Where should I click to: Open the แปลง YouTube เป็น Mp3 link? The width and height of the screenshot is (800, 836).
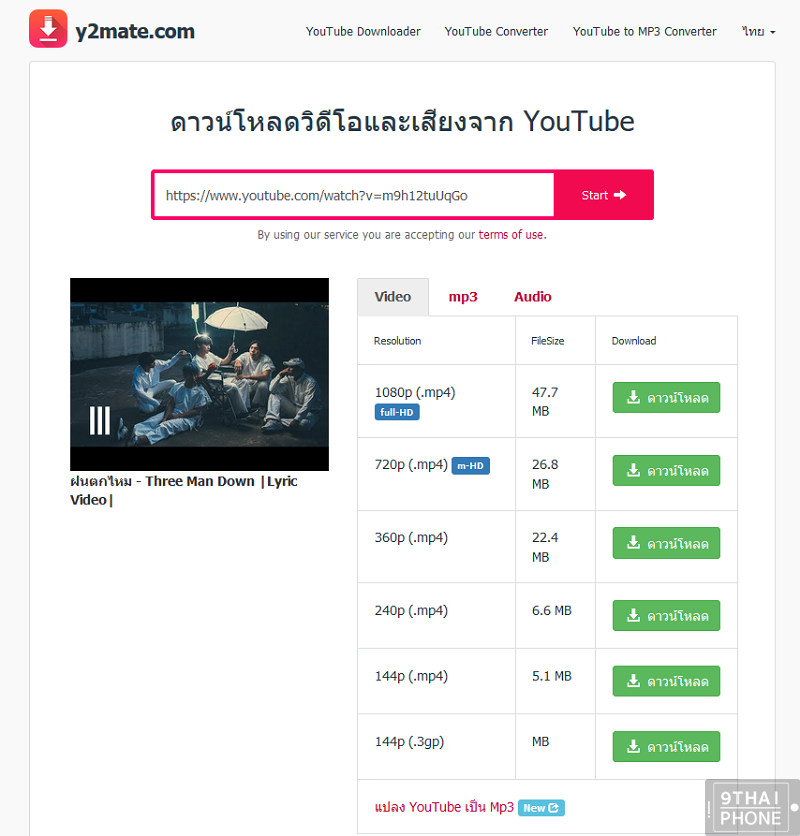click(444, 807)
